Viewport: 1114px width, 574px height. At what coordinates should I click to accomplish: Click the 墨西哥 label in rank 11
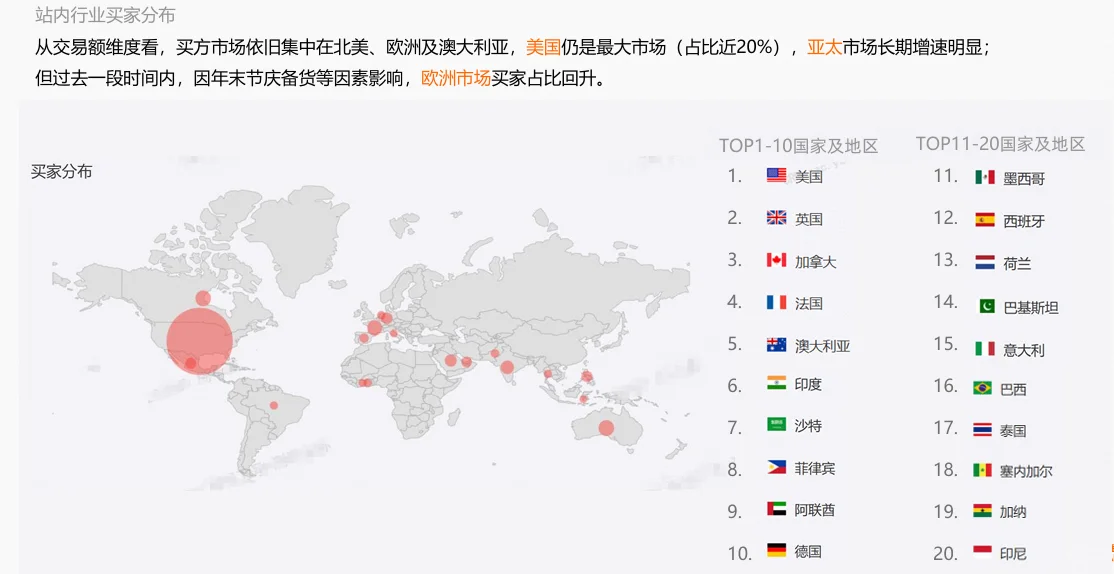click(1024, 179)
